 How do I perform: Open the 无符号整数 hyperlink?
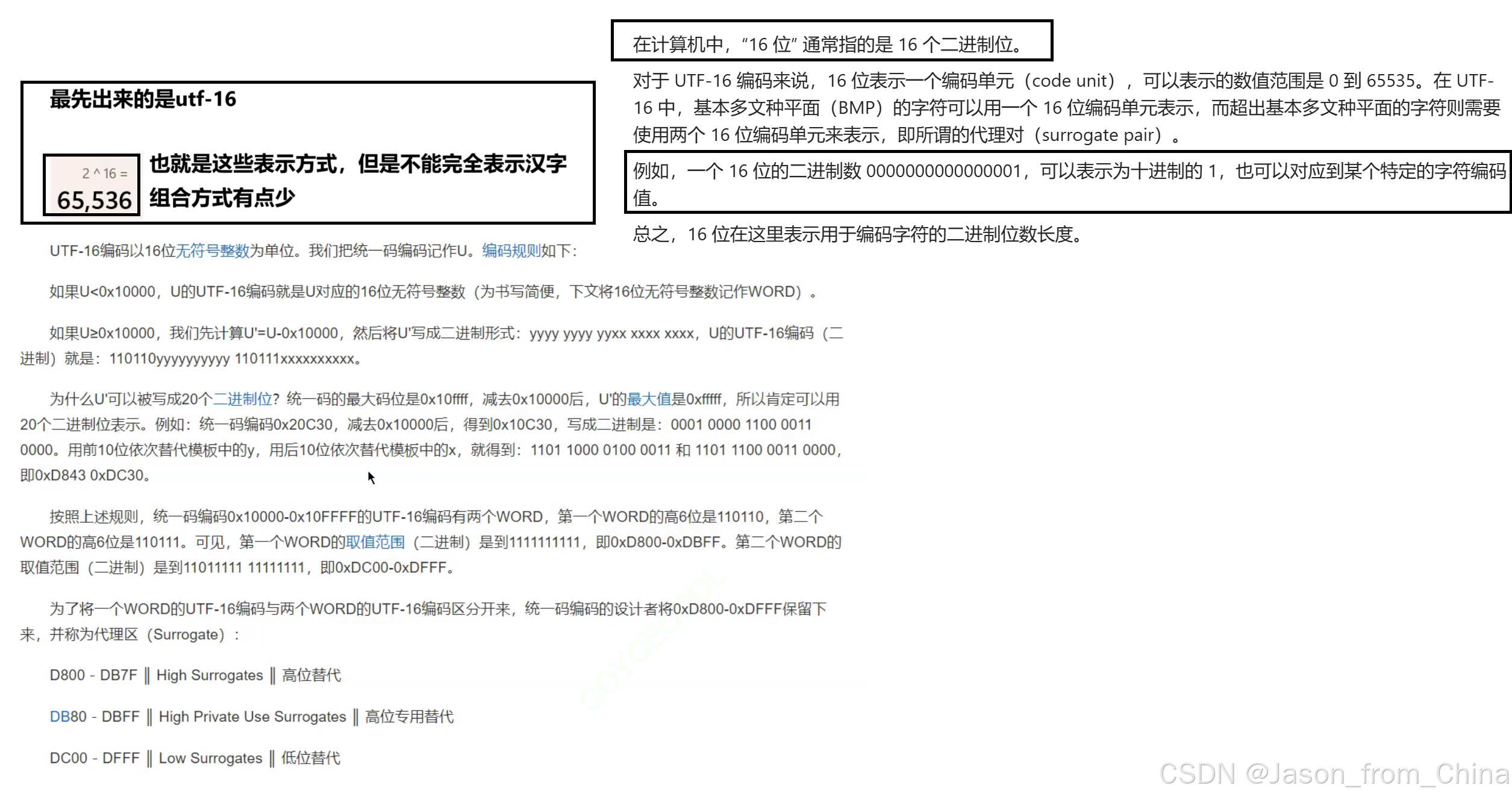click(x=212, y=251)
